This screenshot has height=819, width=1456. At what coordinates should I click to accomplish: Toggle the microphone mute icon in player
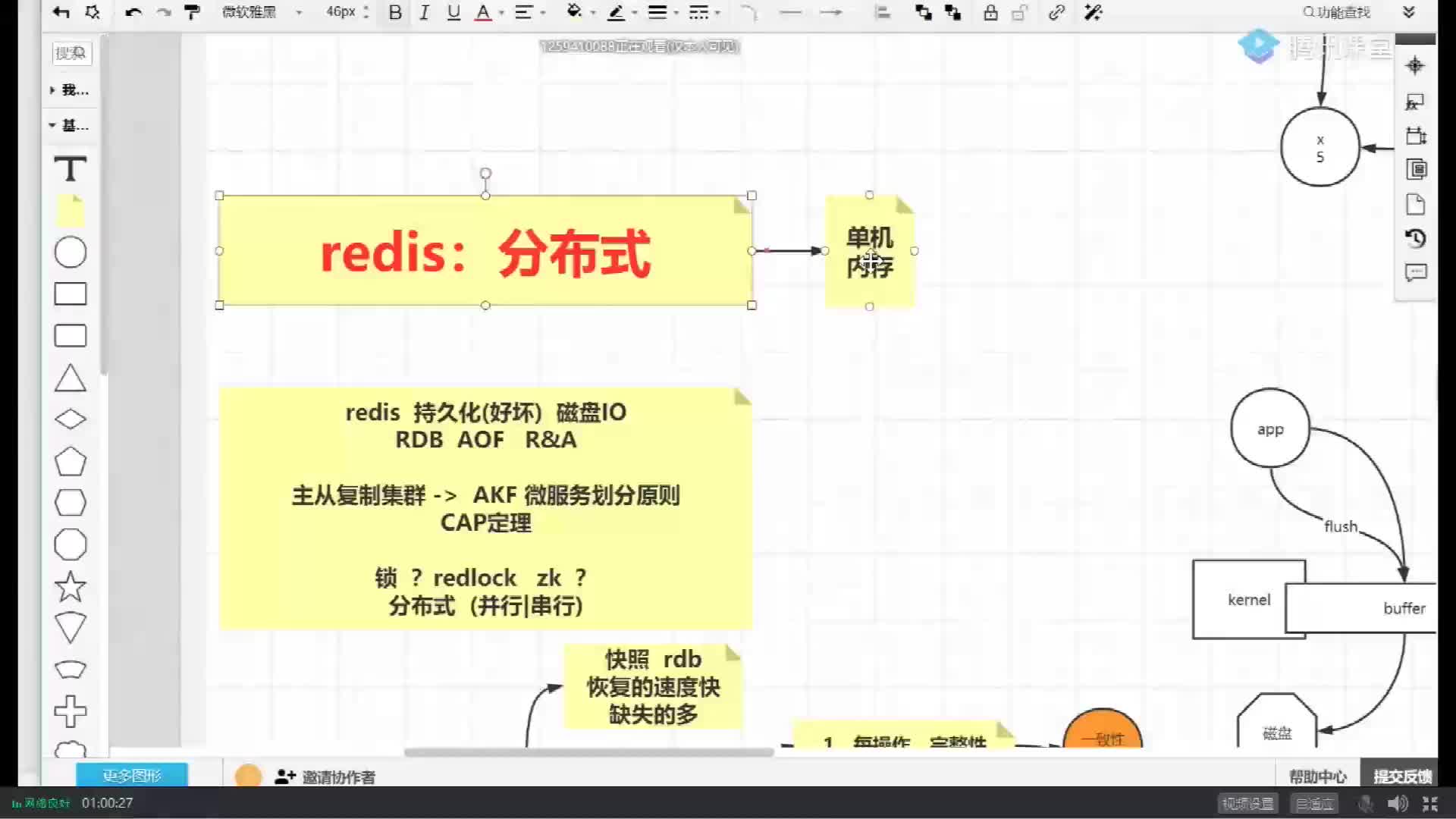point(1365,803)
